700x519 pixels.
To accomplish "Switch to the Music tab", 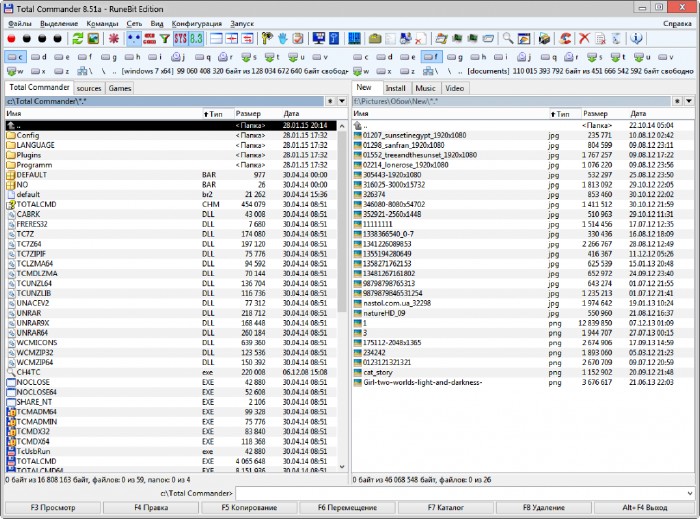I will 425,88.
